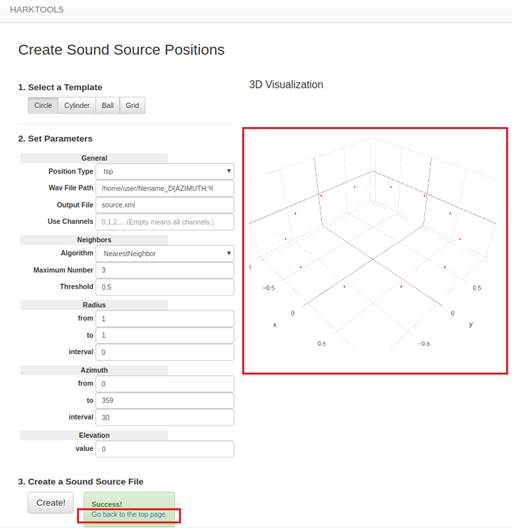Select the Circle template
Image resolution: width=512 pixels, height=528 pixels.
click(x=43, y=105)
